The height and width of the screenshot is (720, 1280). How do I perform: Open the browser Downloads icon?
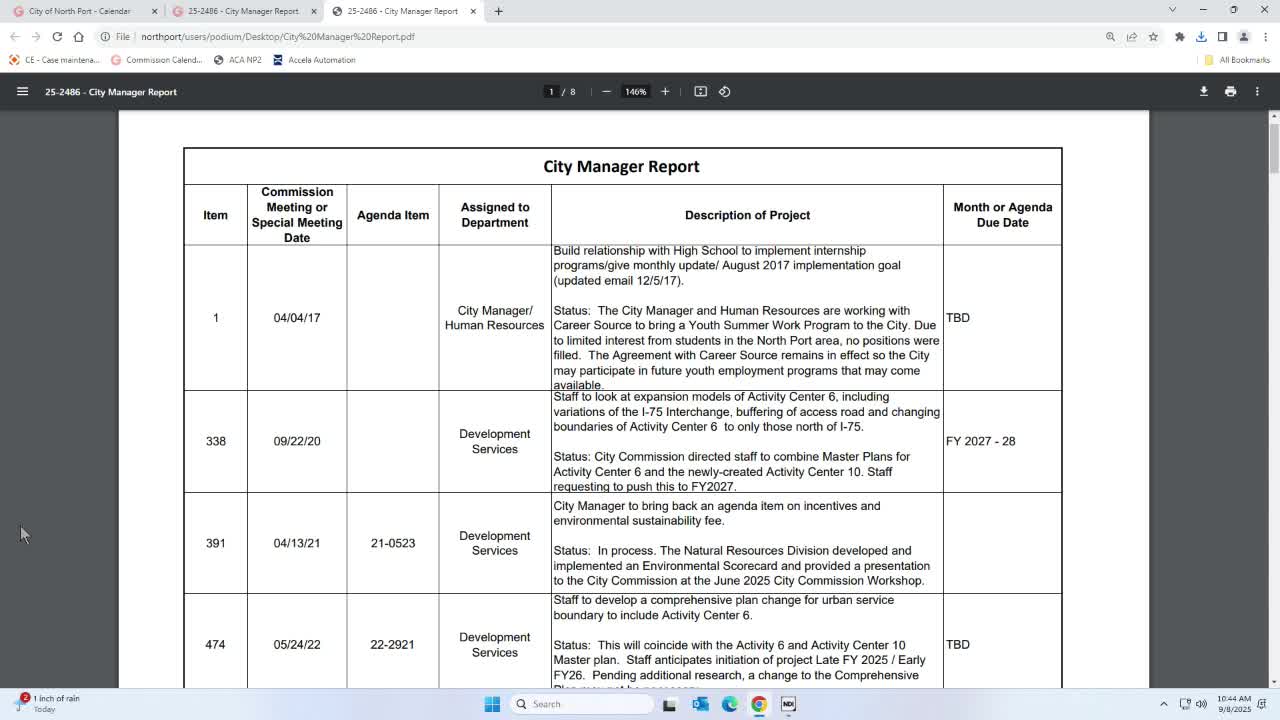click(1202, 36)
